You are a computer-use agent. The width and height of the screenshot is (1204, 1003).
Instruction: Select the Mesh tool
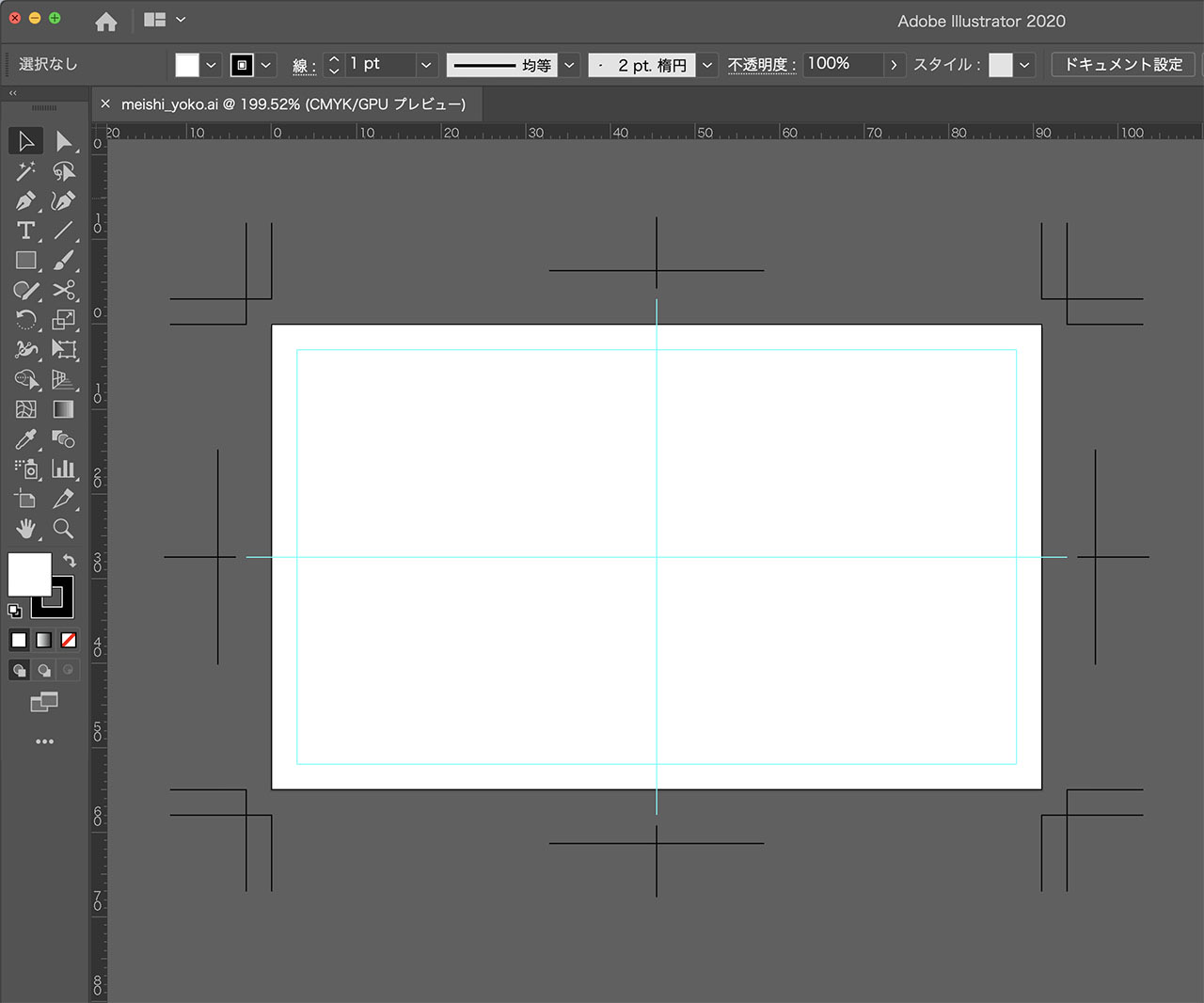point(26,409)
